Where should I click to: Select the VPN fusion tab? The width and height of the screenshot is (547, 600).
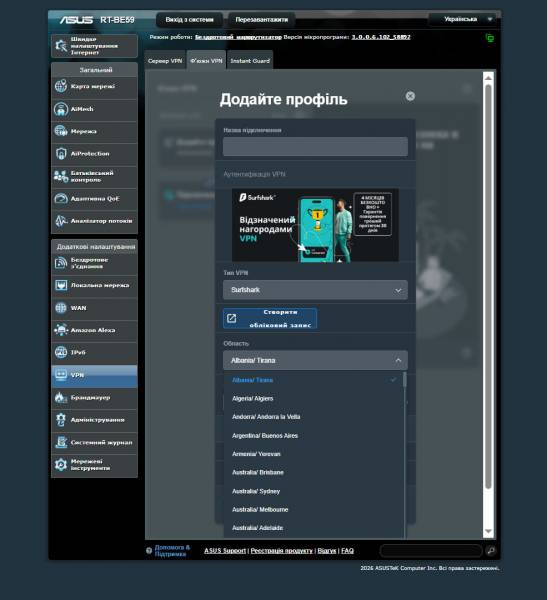(x=206, y=60)
